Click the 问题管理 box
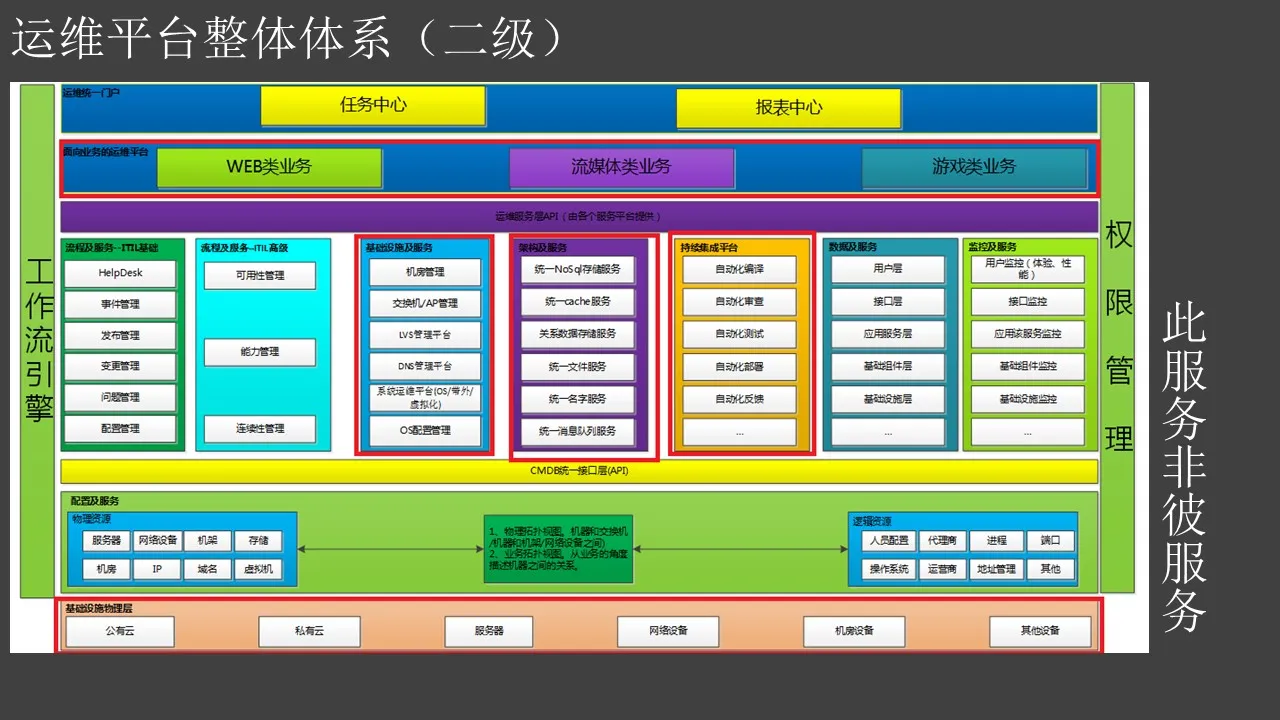The image size is (1280, 720). tap(121, 398)
